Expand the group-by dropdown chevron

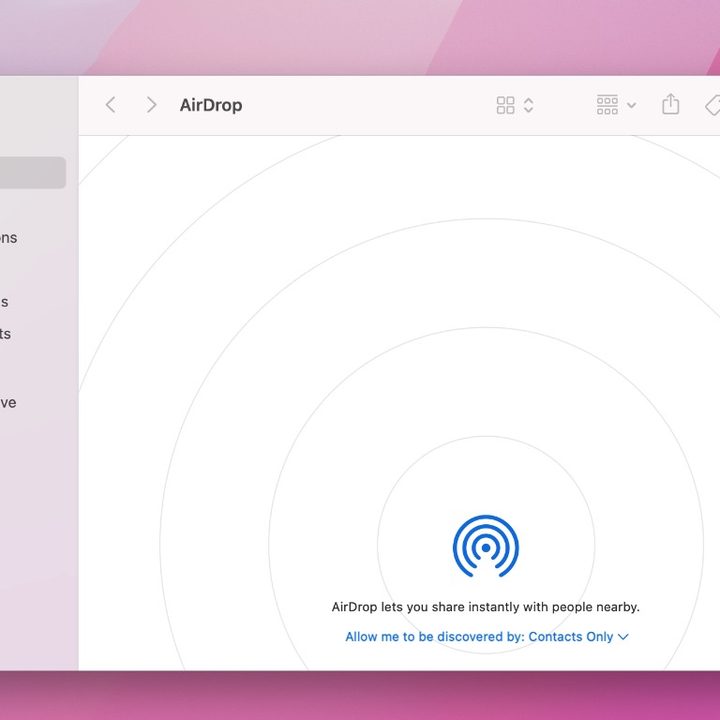click(x=632, y=105)
